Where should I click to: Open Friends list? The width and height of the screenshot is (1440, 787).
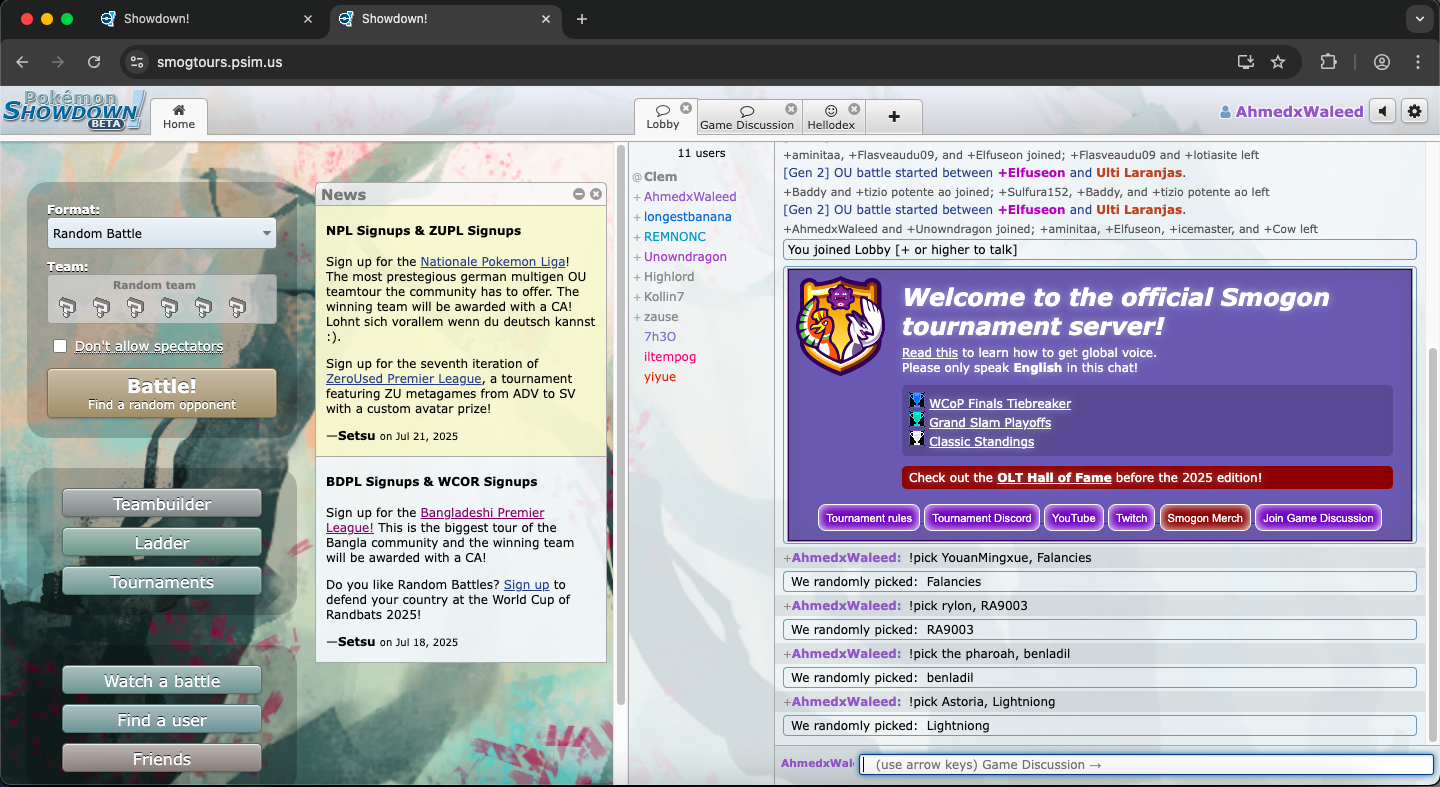pyautogui.click(x=162, y=759)
